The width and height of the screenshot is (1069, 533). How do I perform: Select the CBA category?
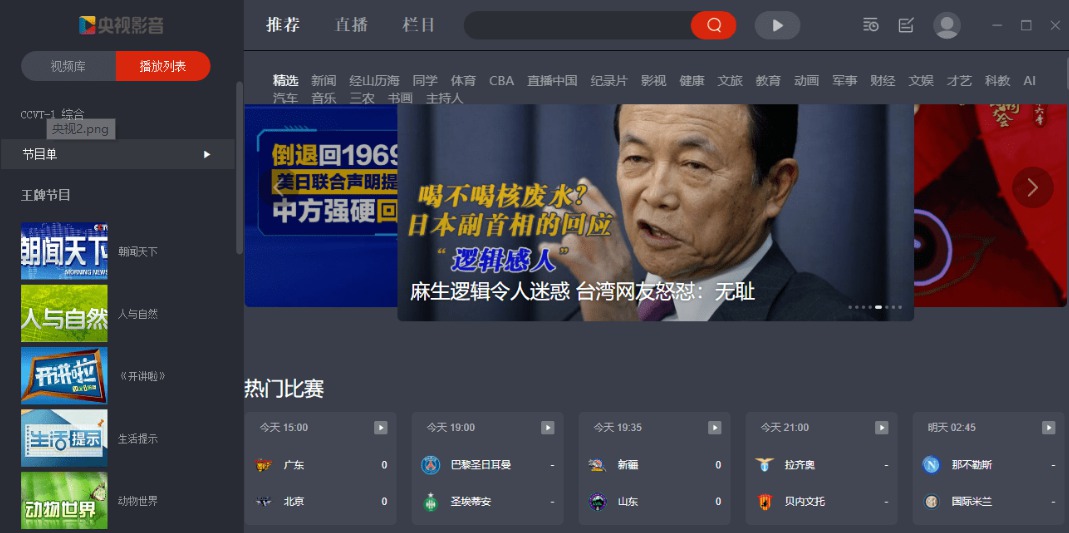[501, 80]
